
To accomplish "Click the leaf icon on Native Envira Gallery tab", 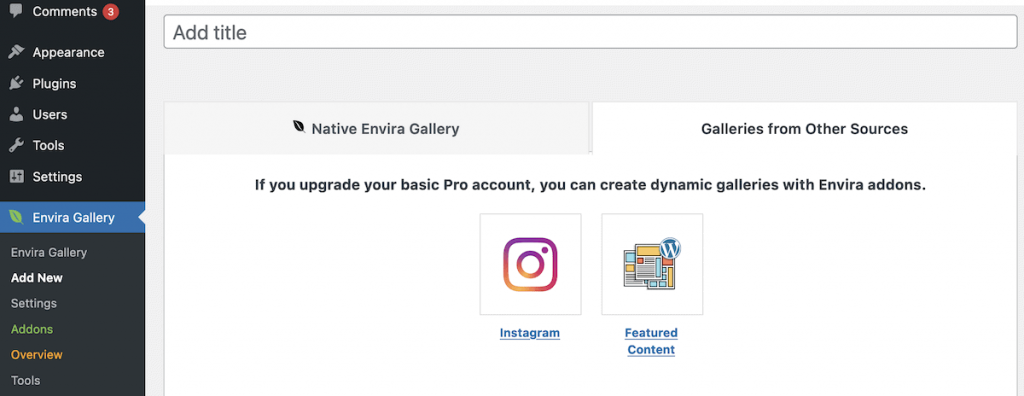I will (x=299, y=127).
